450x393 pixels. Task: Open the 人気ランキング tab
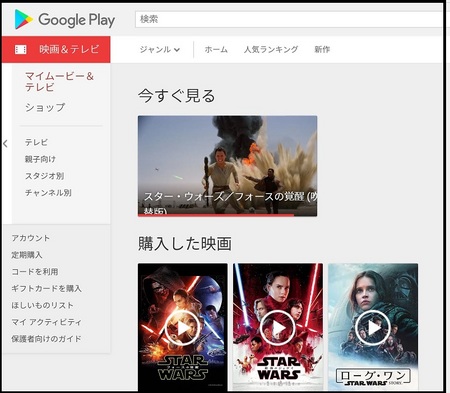271,50
